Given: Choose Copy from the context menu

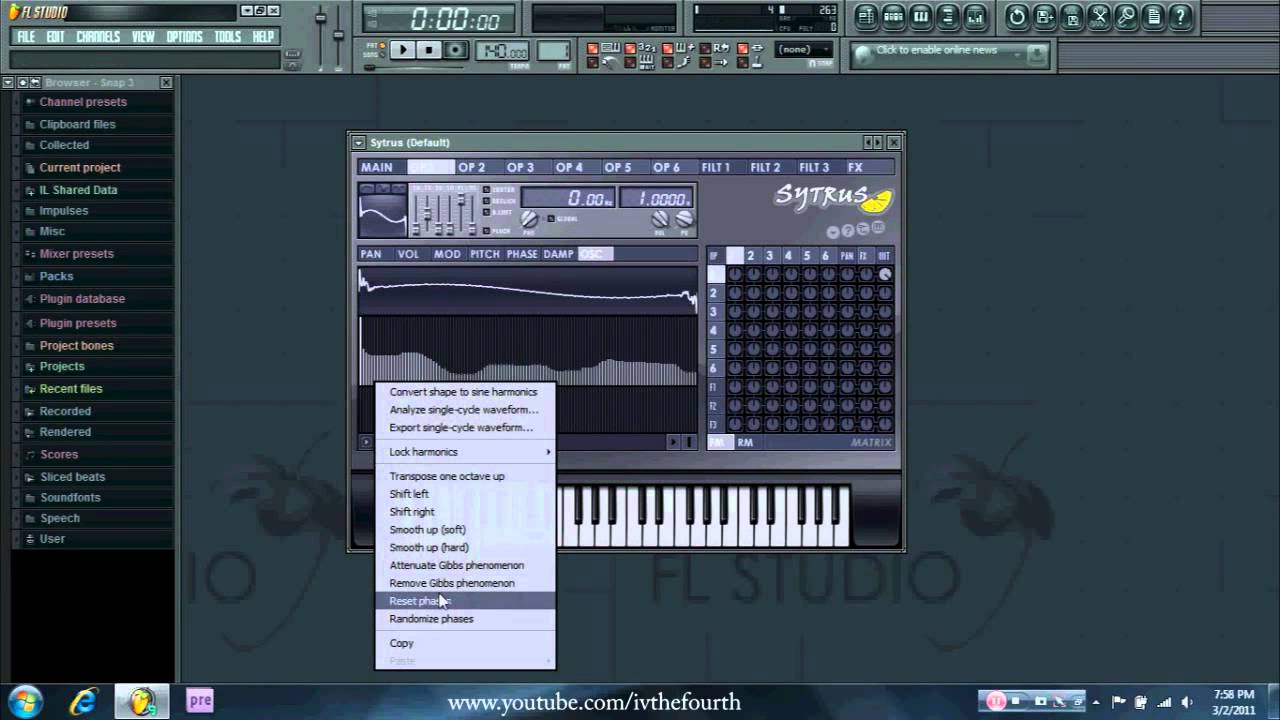Looking at the screenshot, I should tap(465, 643).
